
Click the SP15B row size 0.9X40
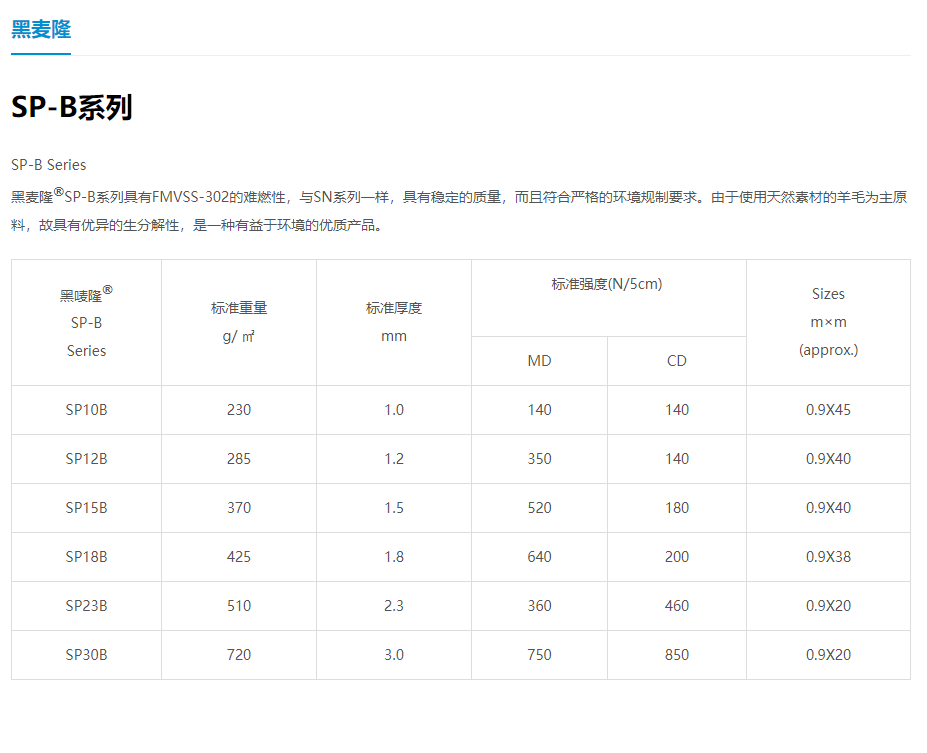coord(828,508)
